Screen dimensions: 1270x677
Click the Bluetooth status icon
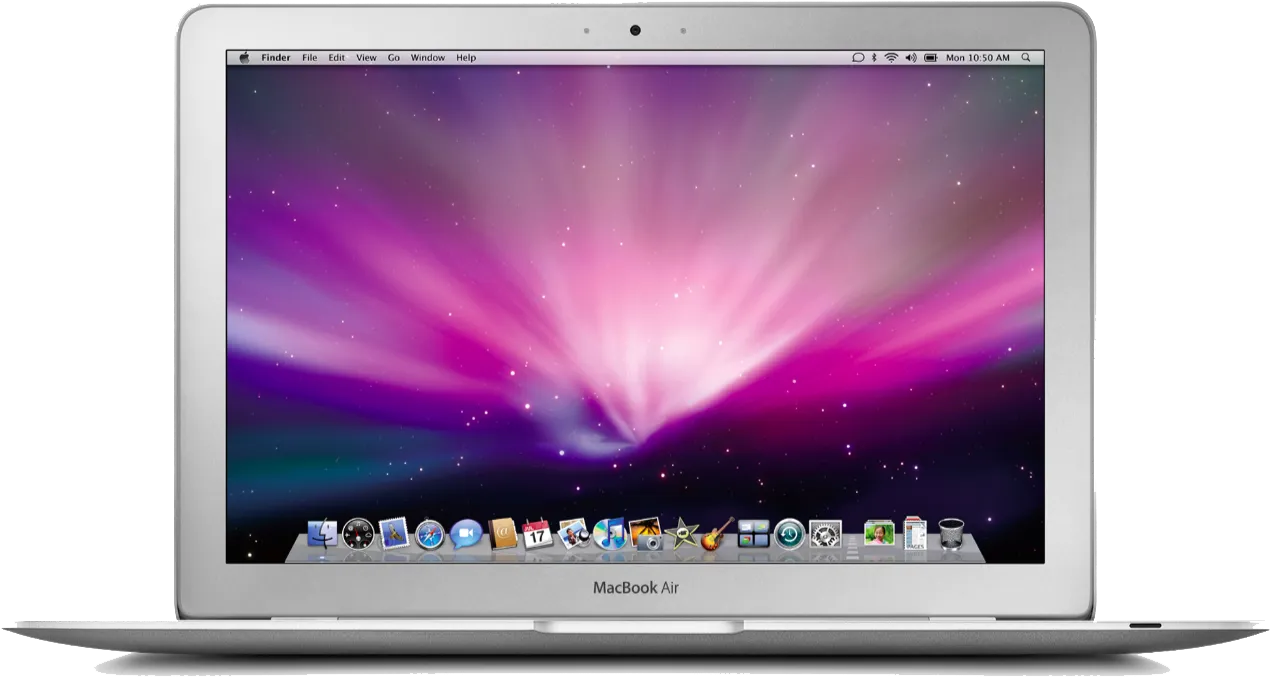(873, 58)
